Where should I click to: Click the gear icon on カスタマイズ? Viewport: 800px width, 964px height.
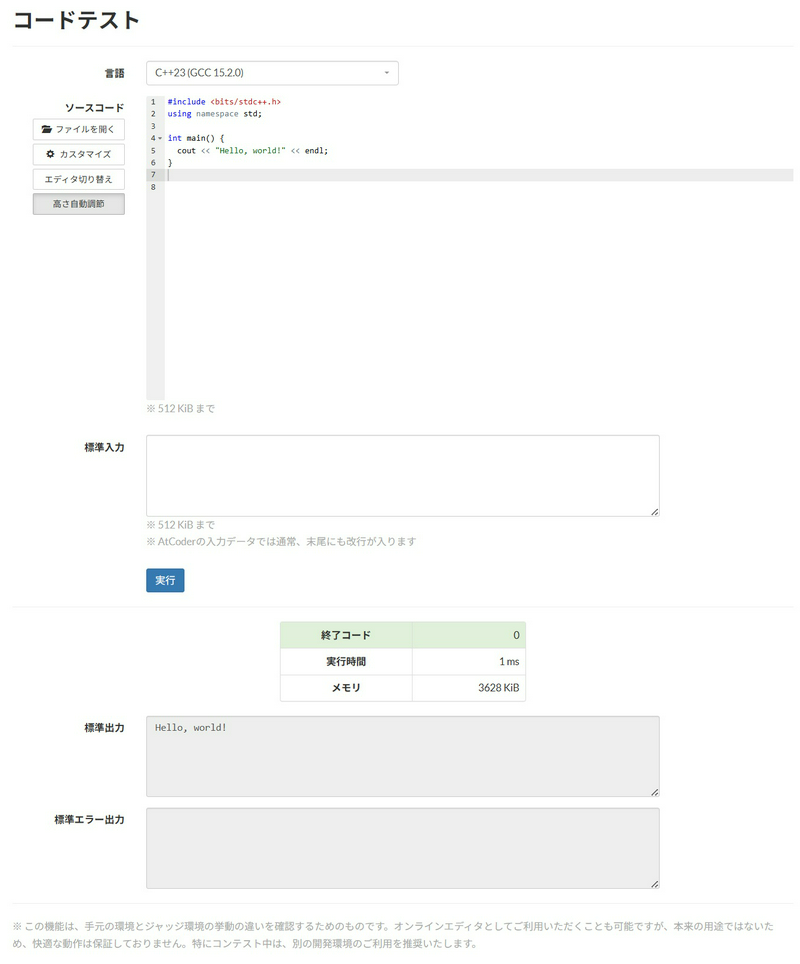50,154
